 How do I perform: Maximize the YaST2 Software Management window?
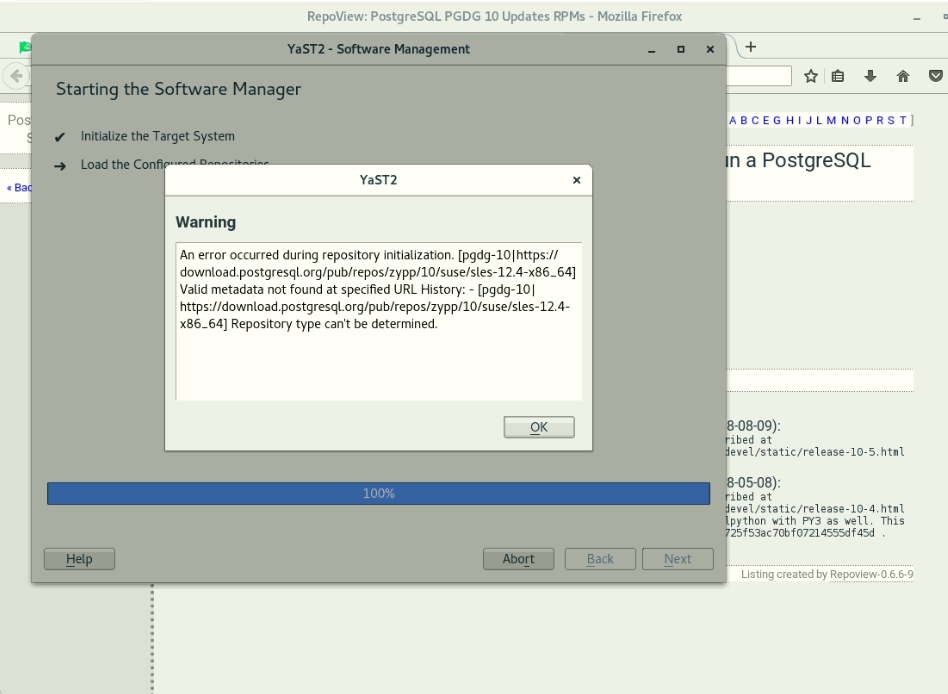[x=681, y=49]
